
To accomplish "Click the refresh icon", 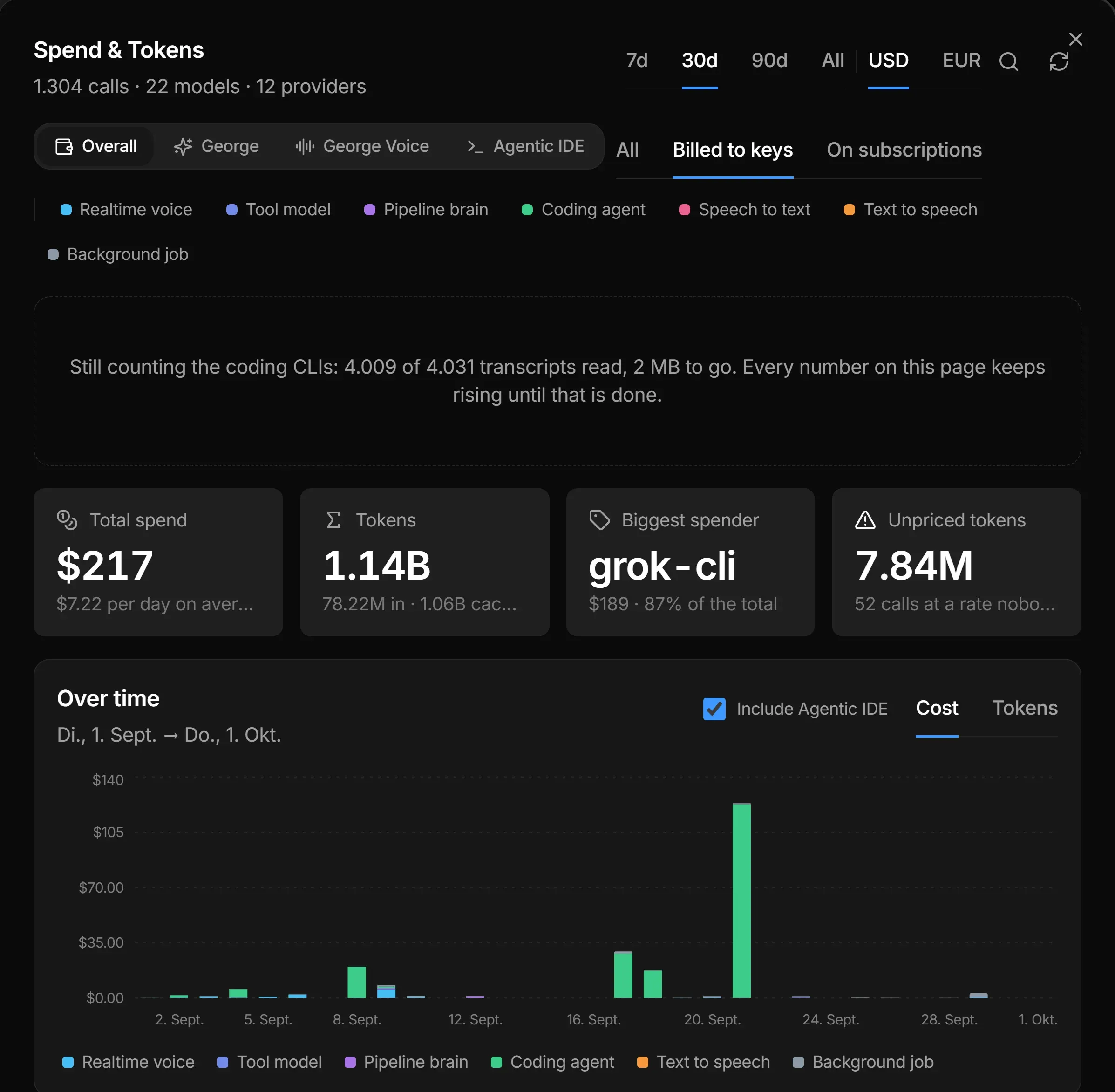I will coord(1059,61).
